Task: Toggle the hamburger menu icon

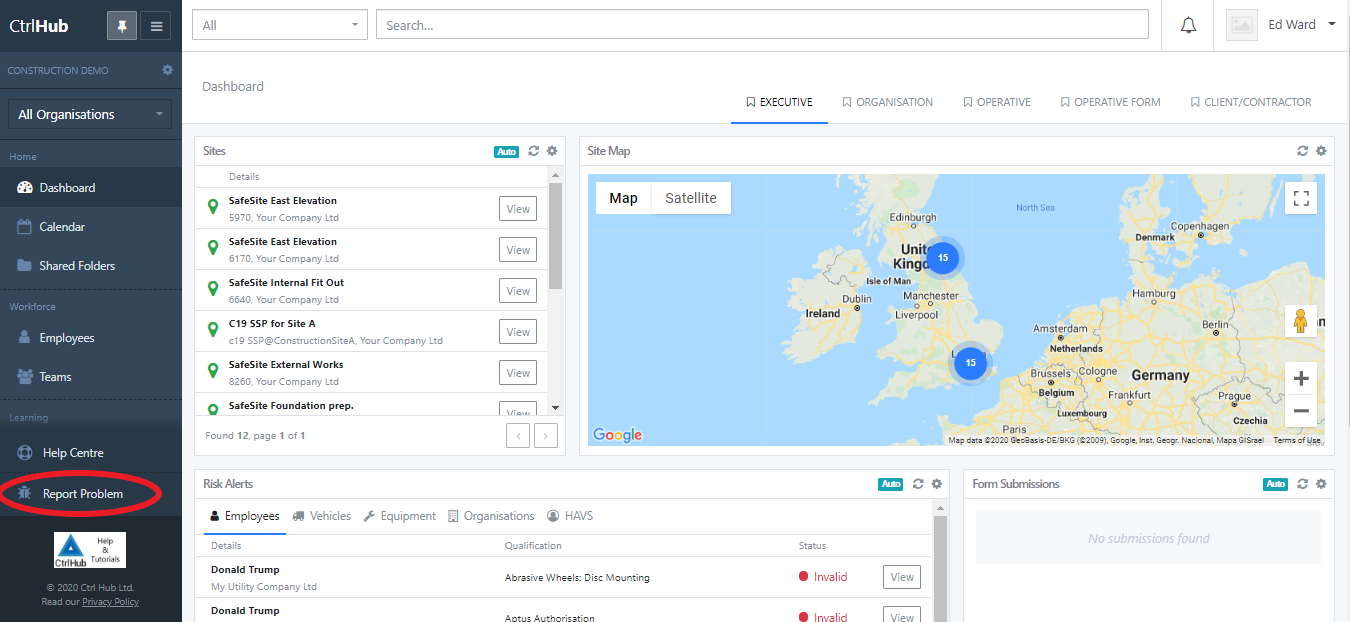Action: [x=156, y=26]
